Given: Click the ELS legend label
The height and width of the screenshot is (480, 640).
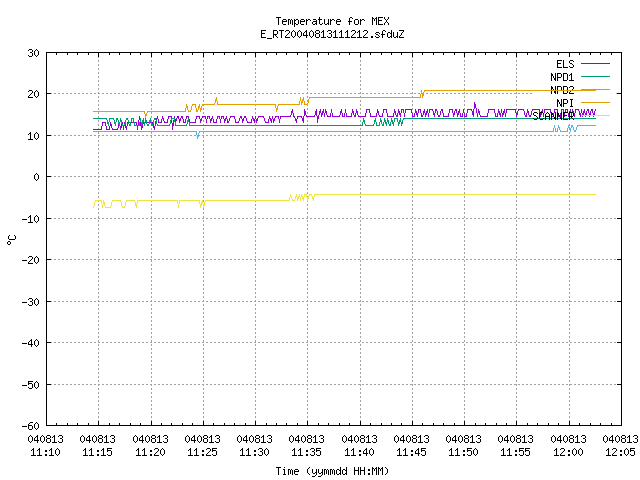Looking at the screenshot, I should 565,64.
